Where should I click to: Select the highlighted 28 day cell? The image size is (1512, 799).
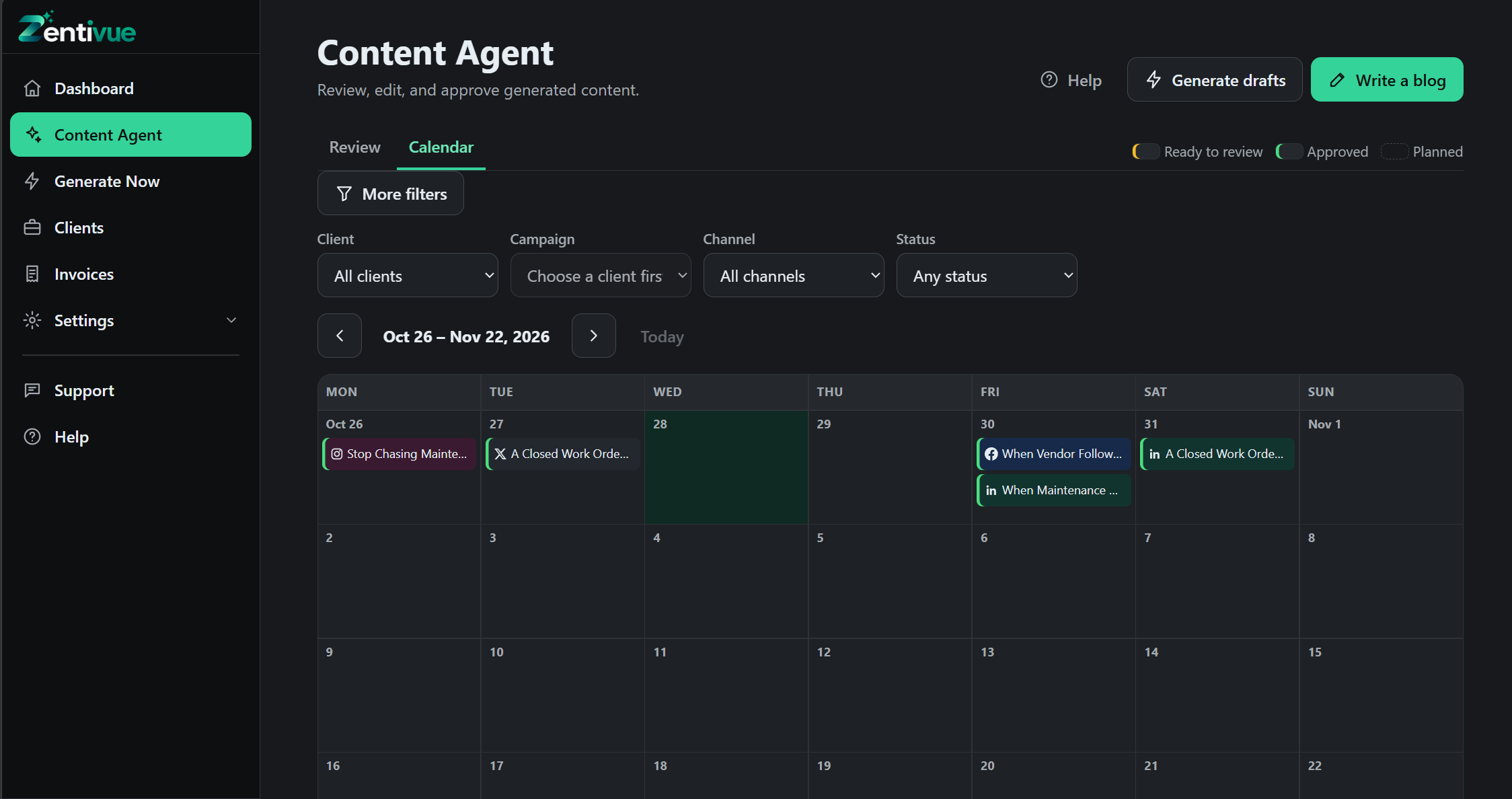coord(726,467)
